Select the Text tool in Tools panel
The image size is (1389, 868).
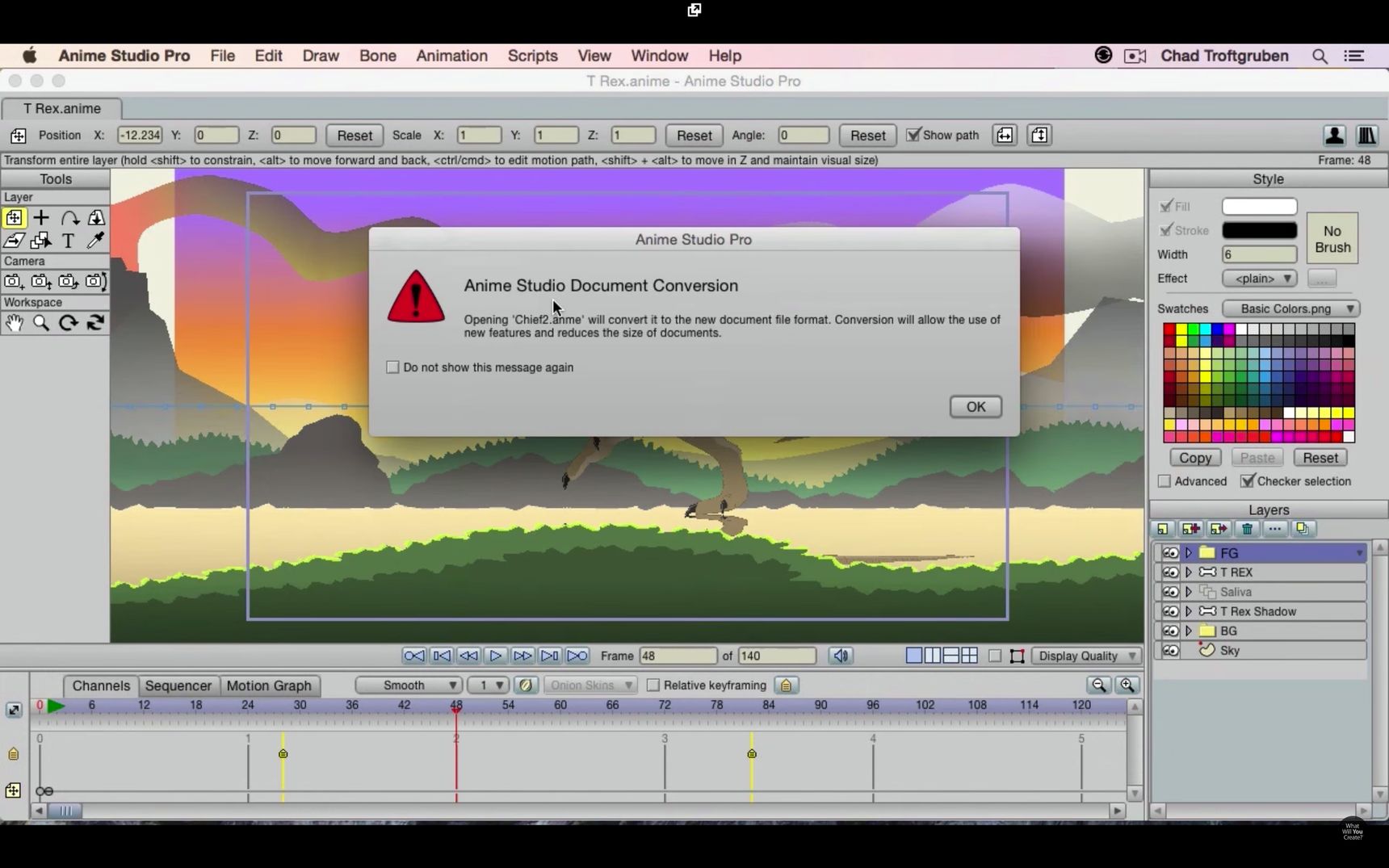coord(69,241)
